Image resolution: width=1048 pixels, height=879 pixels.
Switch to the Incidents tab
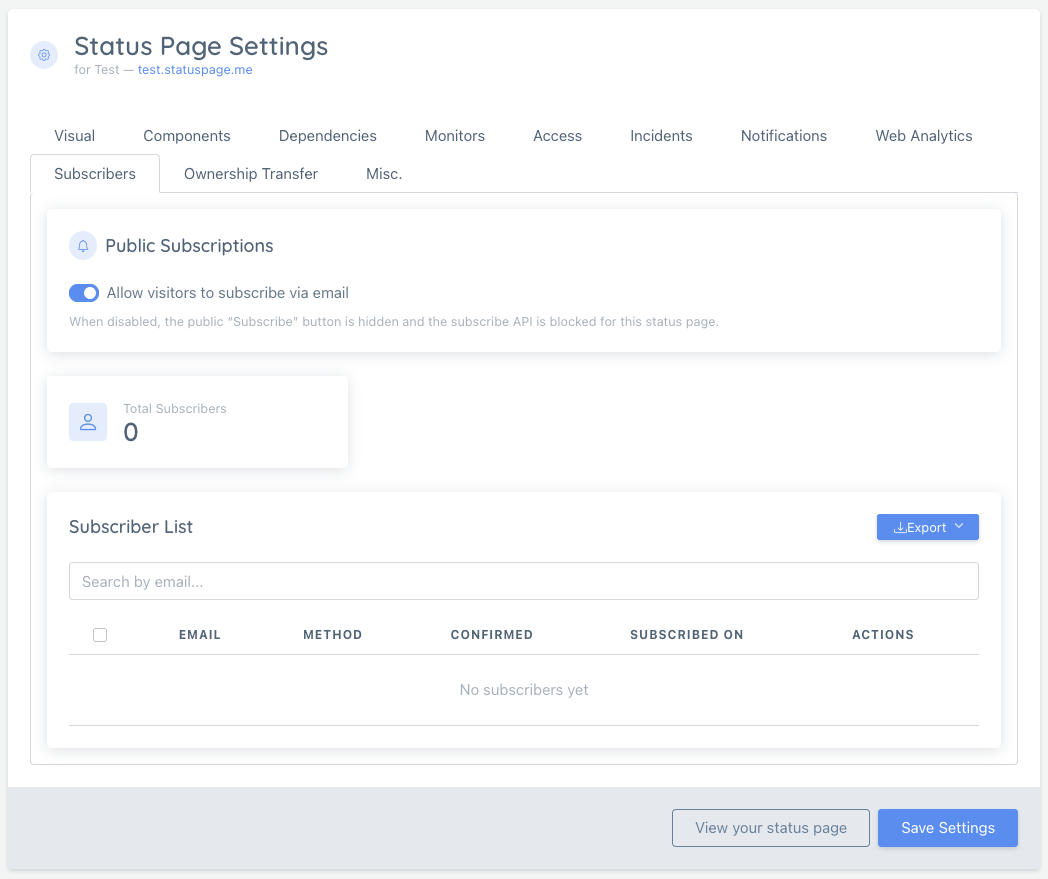point(661,136)
